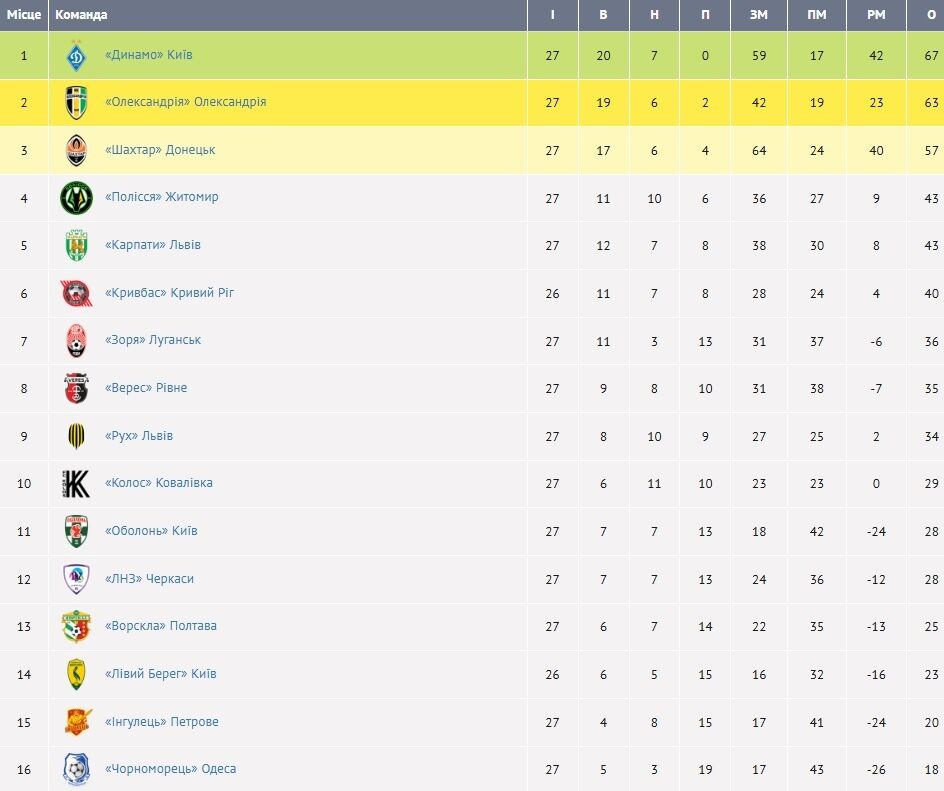
Task: Click the Shakhtar Donetsk logo
Action: click(76, 150)
